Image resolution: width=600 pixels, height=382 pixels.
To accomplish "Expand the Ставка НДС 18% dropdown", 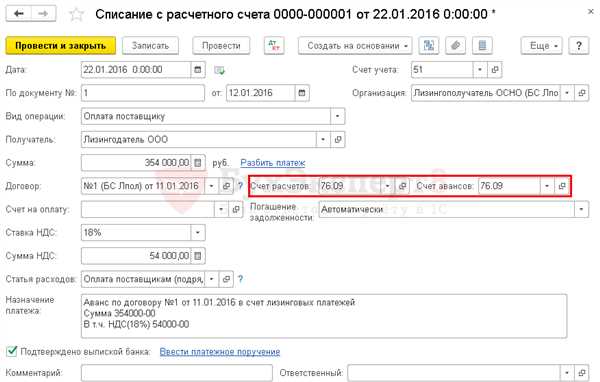I will [197, 233].
